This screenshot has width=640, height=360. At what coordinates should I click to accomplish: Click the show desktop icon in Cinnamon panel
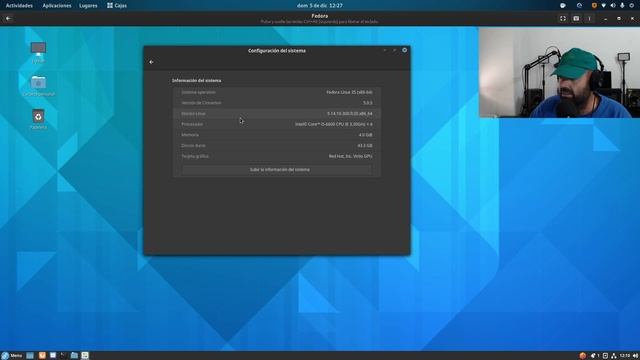(30, 356)
